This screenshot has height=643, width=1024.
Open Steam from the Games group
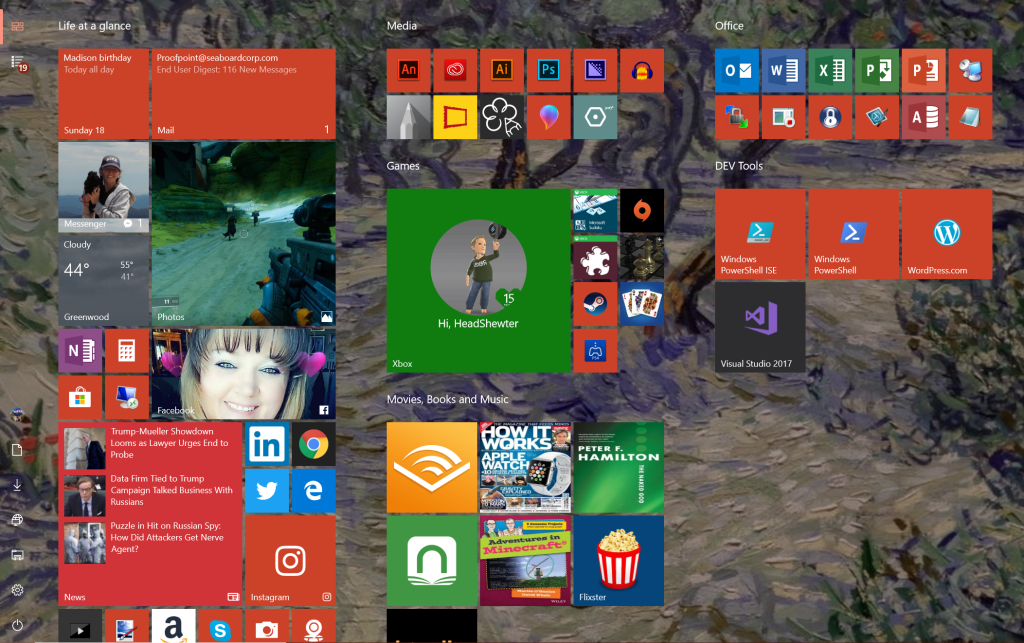[x=595, y=304]
